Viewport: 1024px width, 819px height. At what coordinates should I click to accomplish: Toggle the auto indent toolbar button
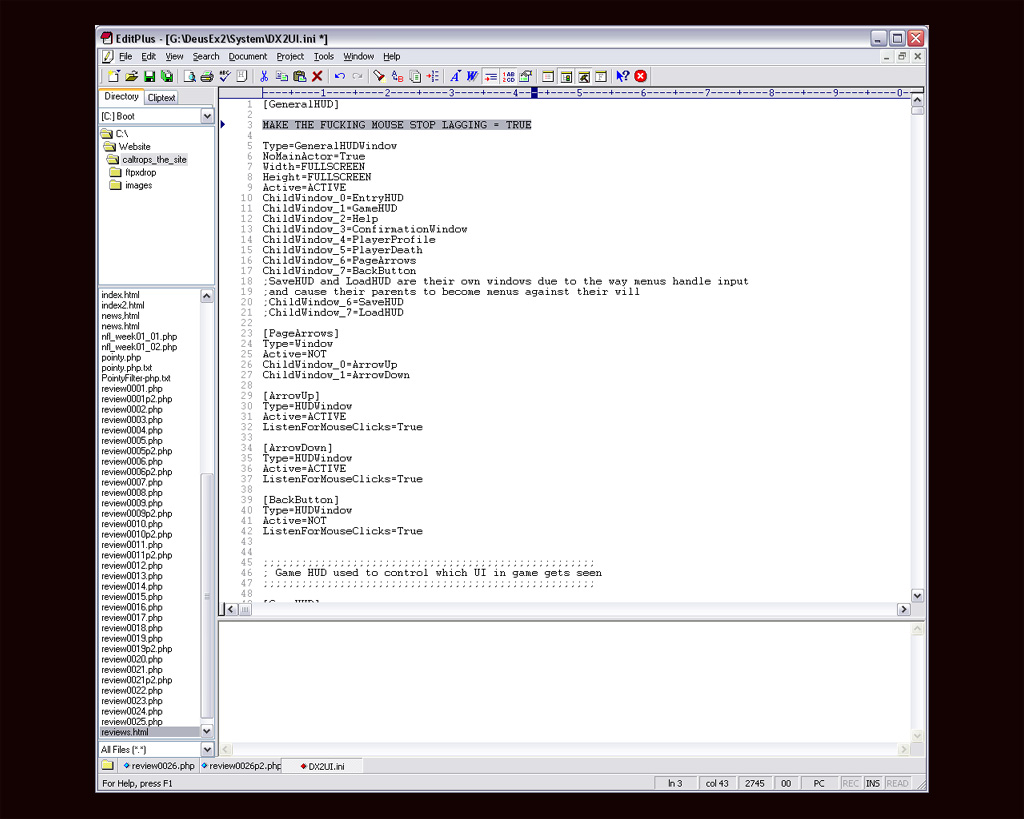491,76
